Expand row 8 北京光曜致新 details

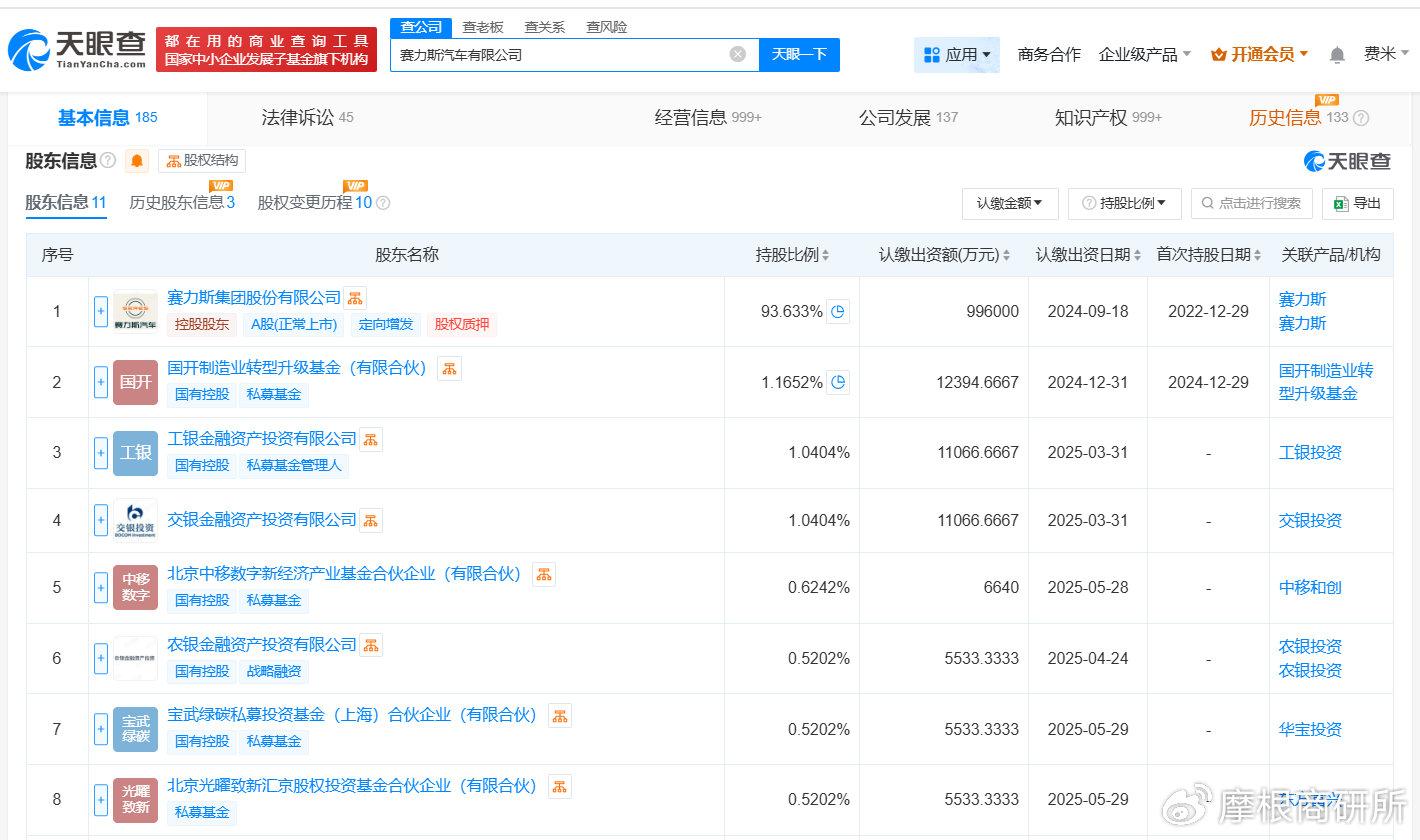(x=101, y=799)
